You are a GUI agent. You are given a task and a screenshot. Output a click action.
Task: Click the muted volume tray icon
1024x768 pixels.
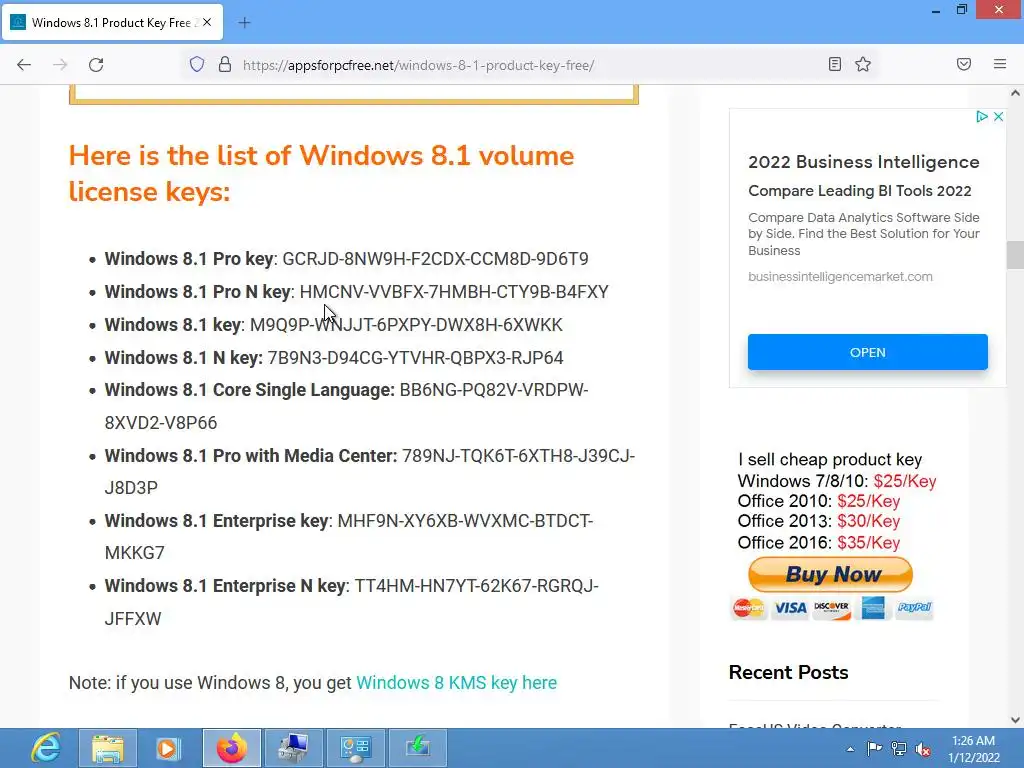coord(923,749)
